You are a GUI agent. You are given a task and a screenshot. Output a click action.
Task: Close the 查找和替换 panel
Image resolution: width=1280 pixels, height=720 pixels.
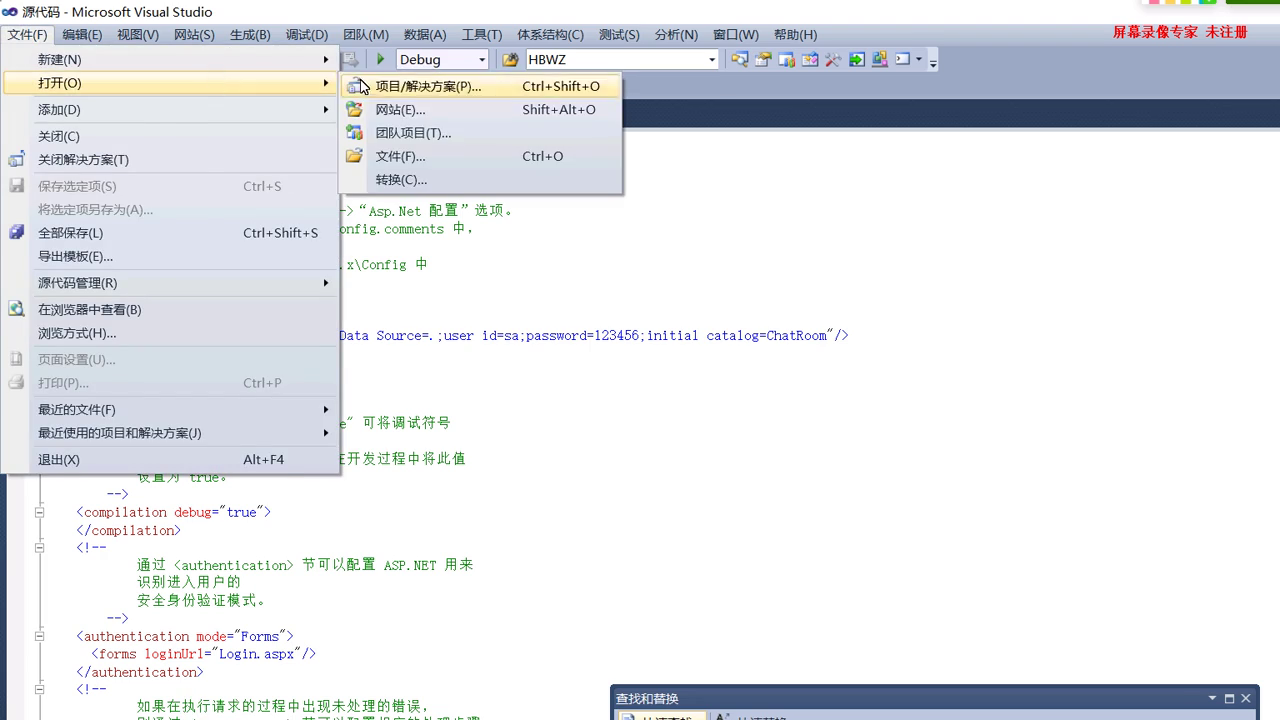[x=1246, y=699]
